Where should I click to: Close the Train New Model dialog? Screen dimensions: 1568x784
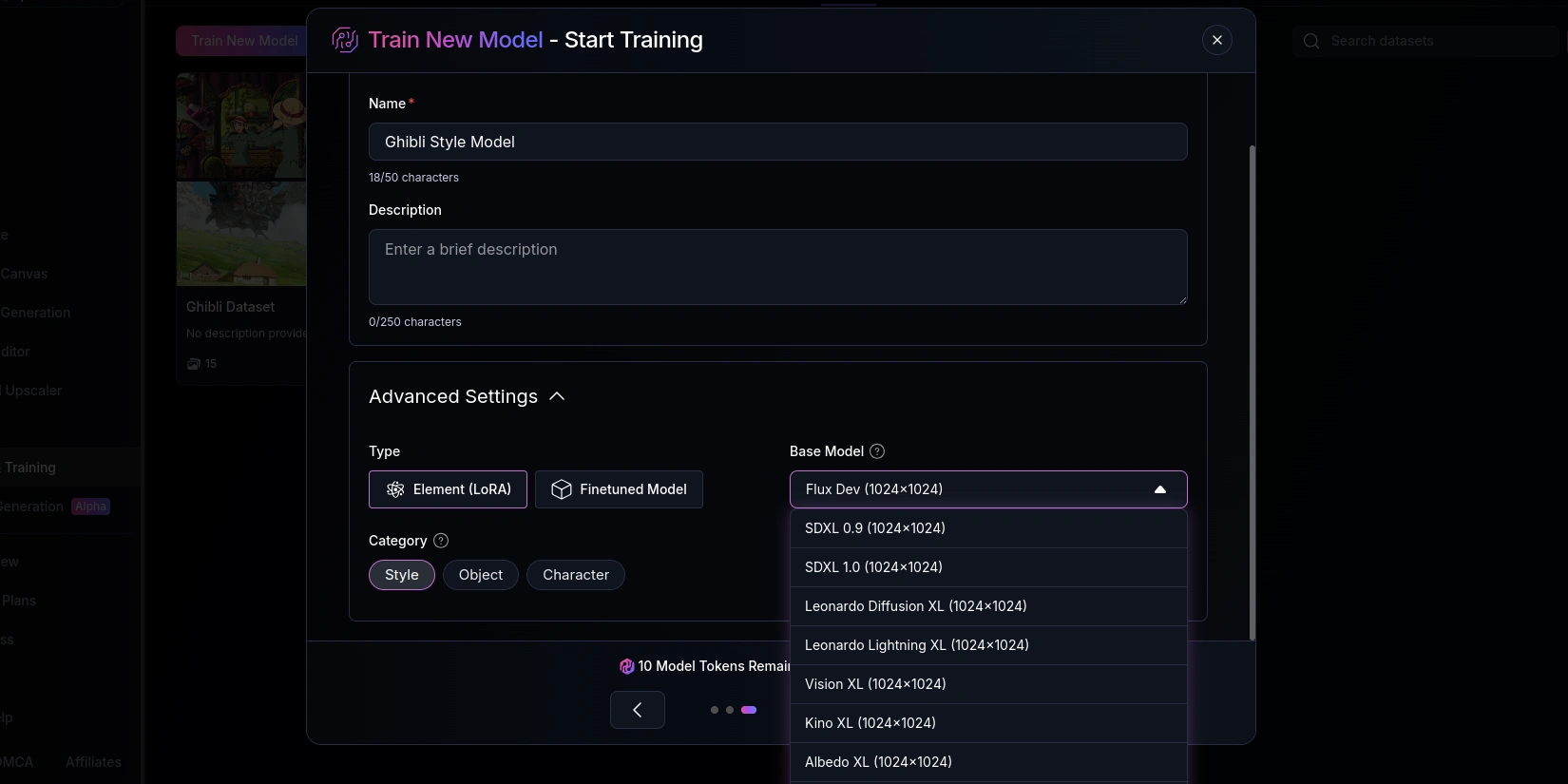(x=1216, y=40)
